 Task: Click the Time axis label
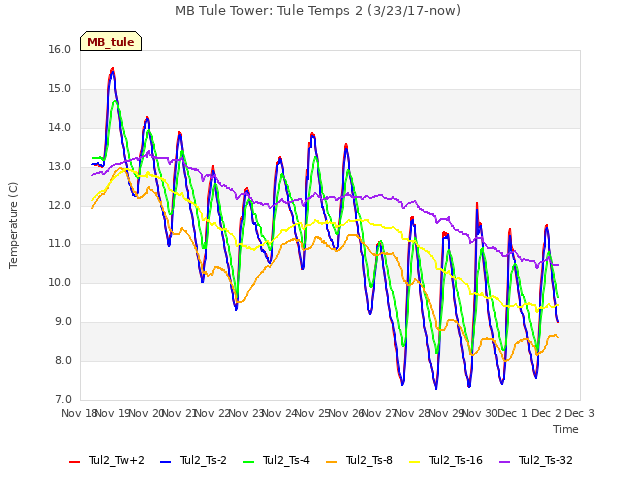coord(566,429)
